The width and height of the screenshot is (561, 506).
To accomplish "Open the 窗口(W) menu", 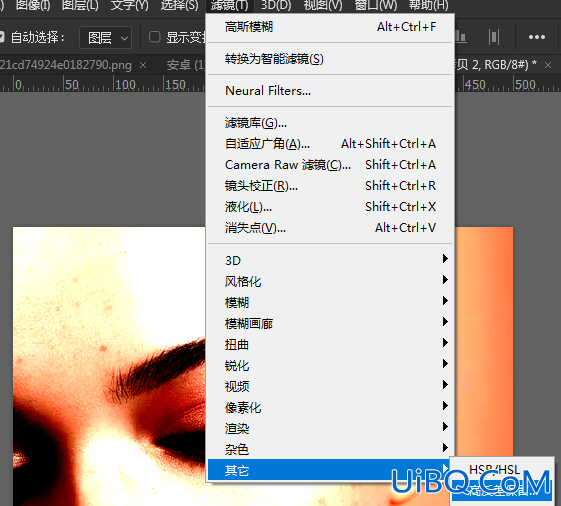I will coord(376,5).
